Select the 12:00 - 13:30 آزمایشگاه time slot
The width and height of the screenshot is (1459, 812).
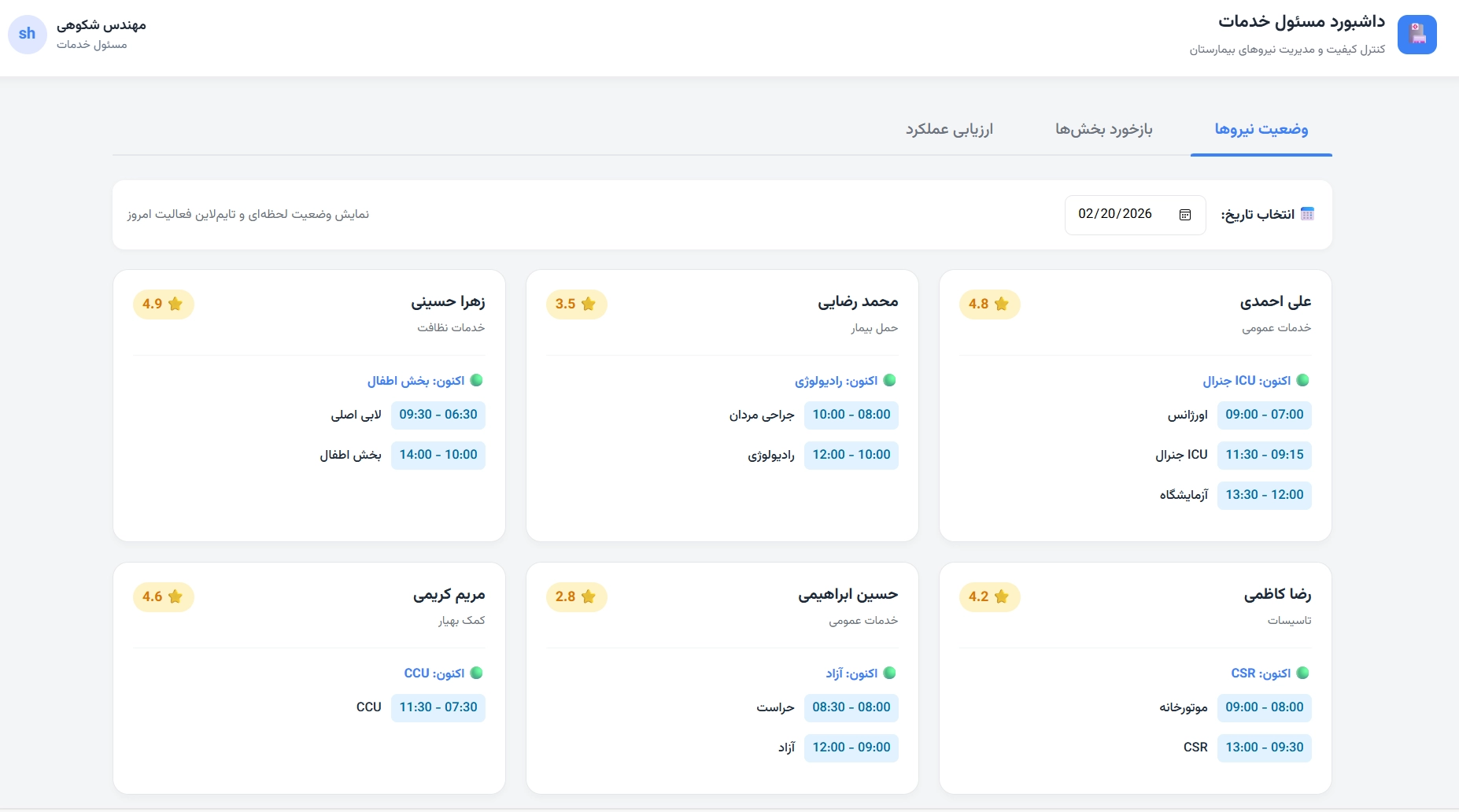pos(1264,495)
